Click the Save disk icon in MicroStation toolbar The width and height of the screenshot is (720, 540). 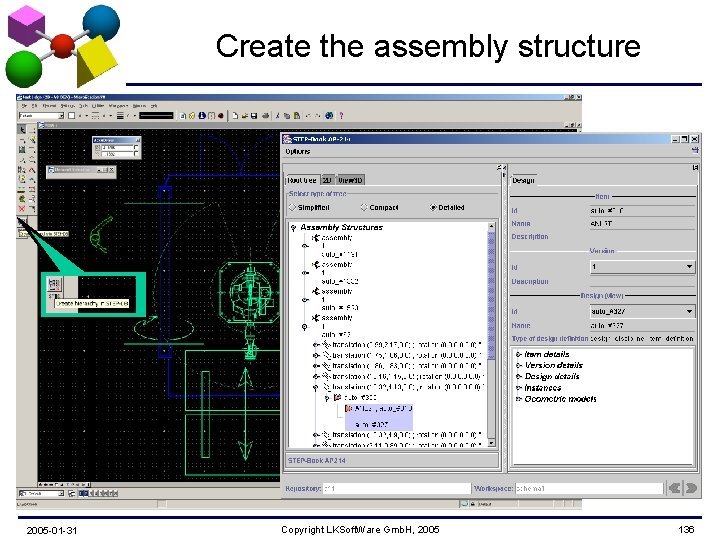coord(253,116)
